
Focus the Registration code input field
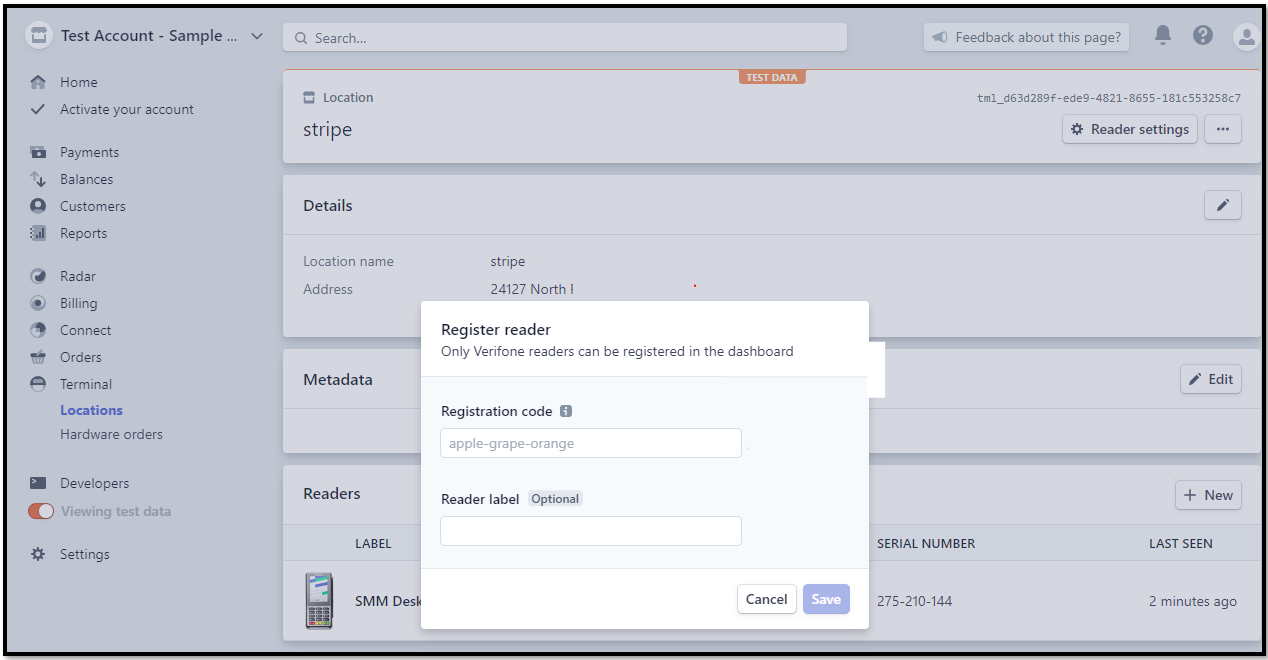coord(591,443)
